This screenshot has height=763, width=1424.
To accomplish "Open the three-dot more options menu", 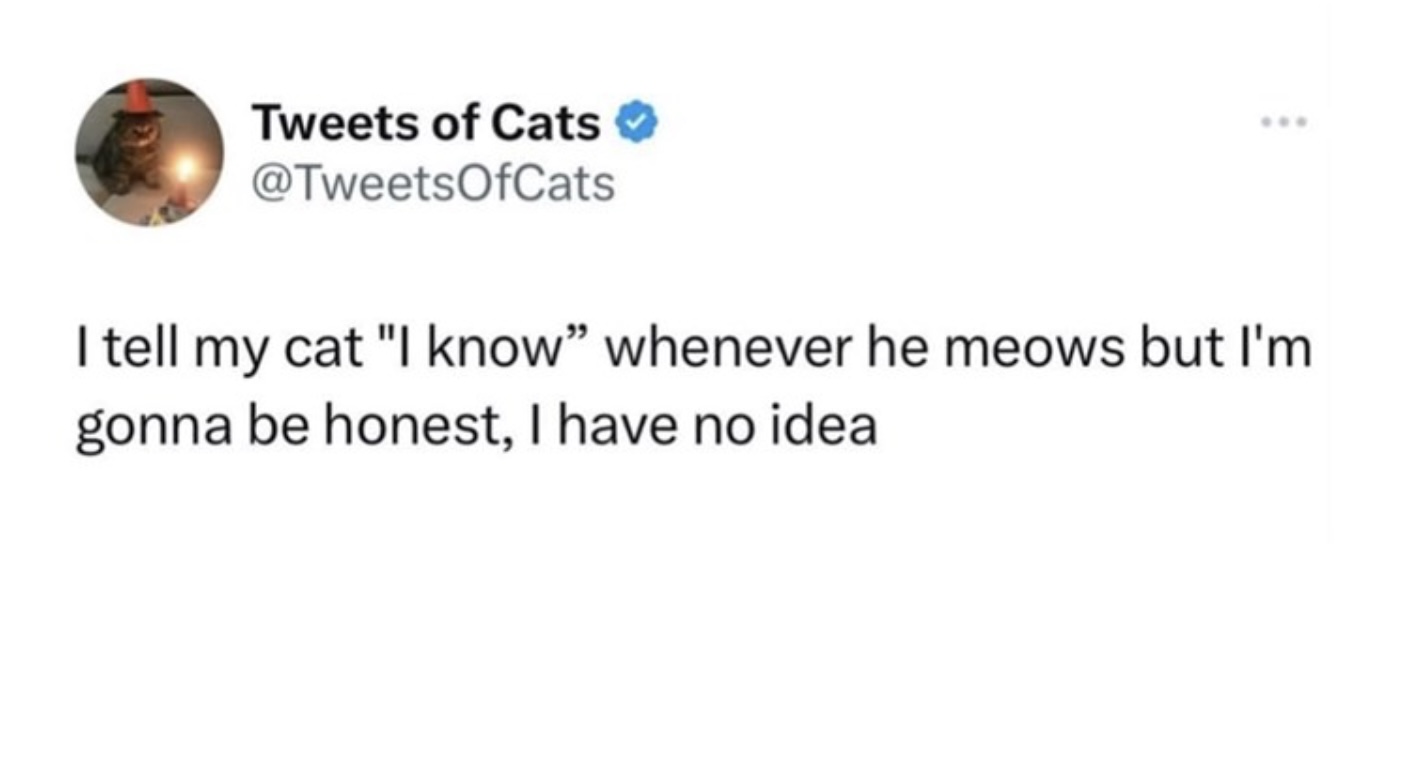I will click(1285, 125).
